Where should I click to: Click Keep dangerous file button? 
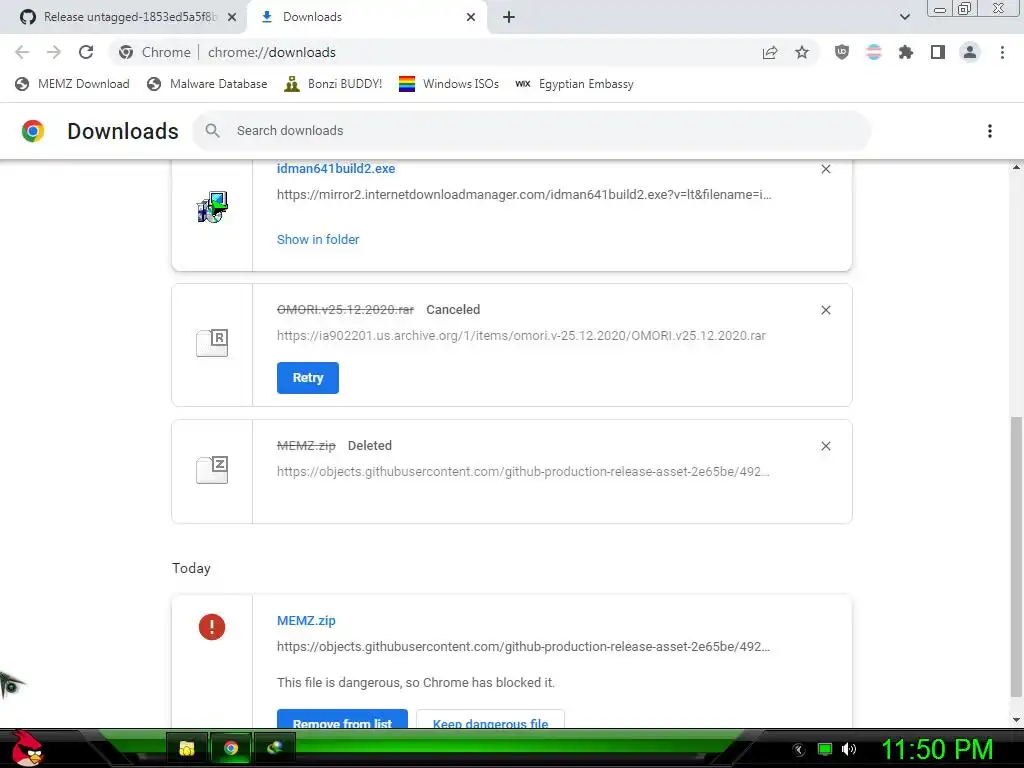pos(490,719)
